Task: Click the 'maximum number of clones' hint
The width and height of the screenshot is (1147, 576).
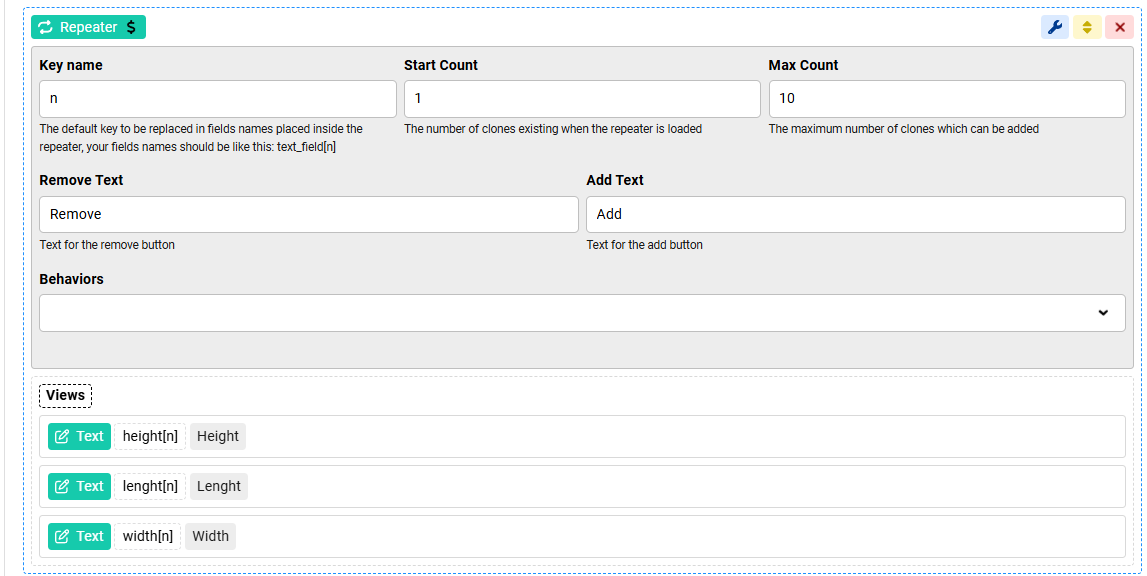Action: 904,129
